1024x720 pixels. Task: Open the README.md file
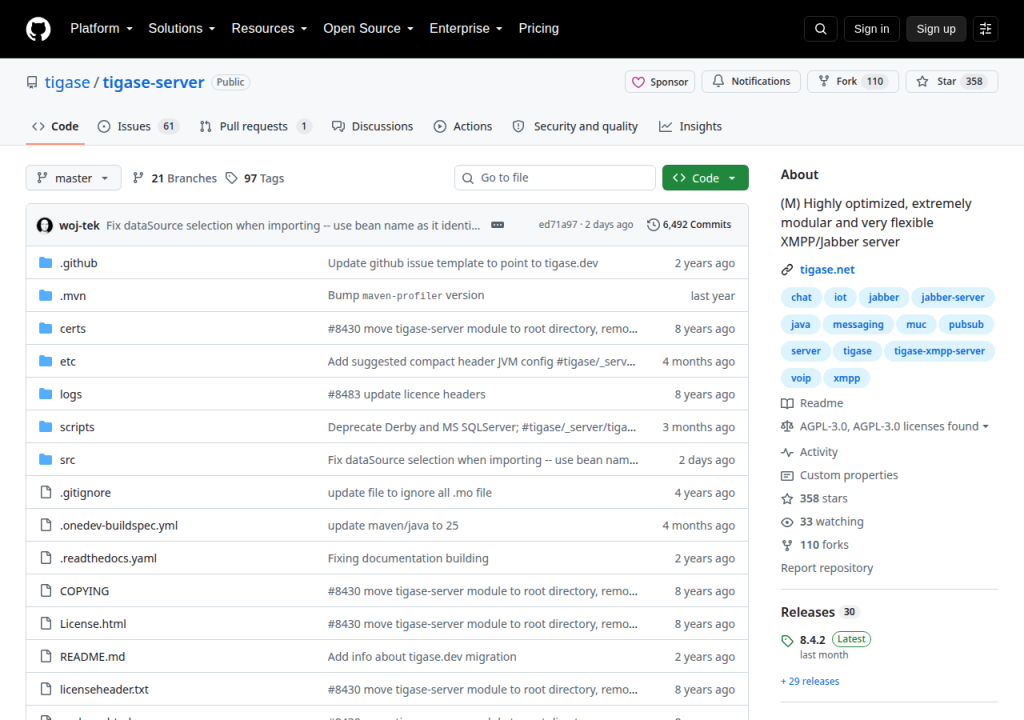click(92, 657)
